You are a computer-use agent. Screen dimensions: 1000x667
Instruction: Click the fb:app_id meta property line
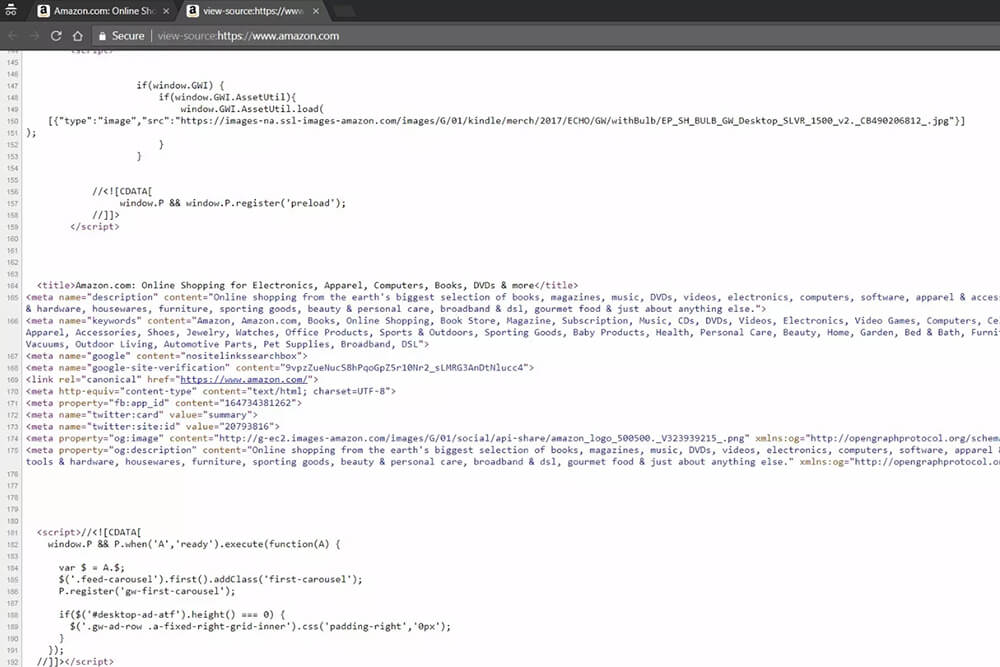click(x=164, y=403)
